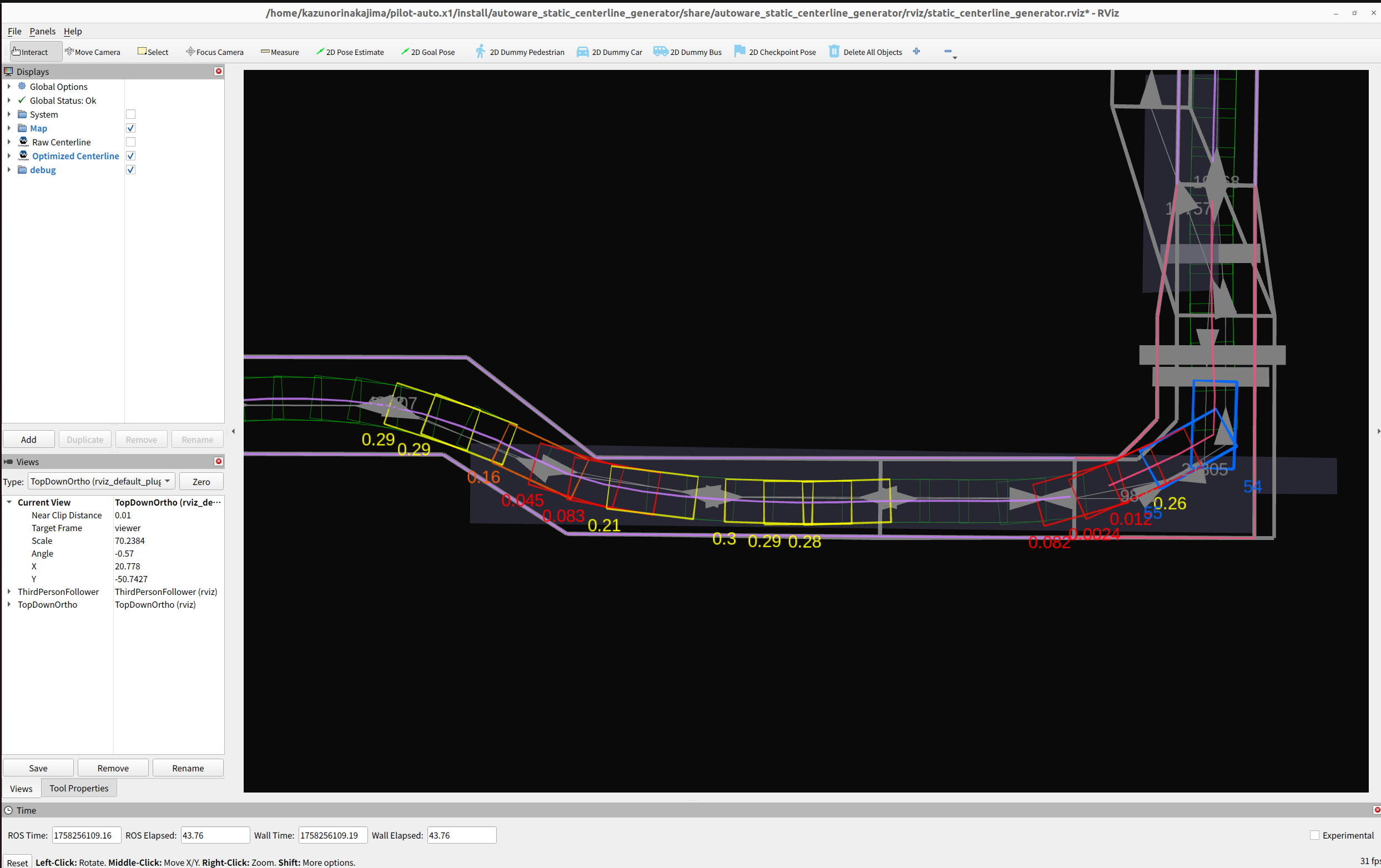The image size is (1381, 868).
Task: Choose the 2D Pose Estimate tool
Action: (x=350, y=52)
